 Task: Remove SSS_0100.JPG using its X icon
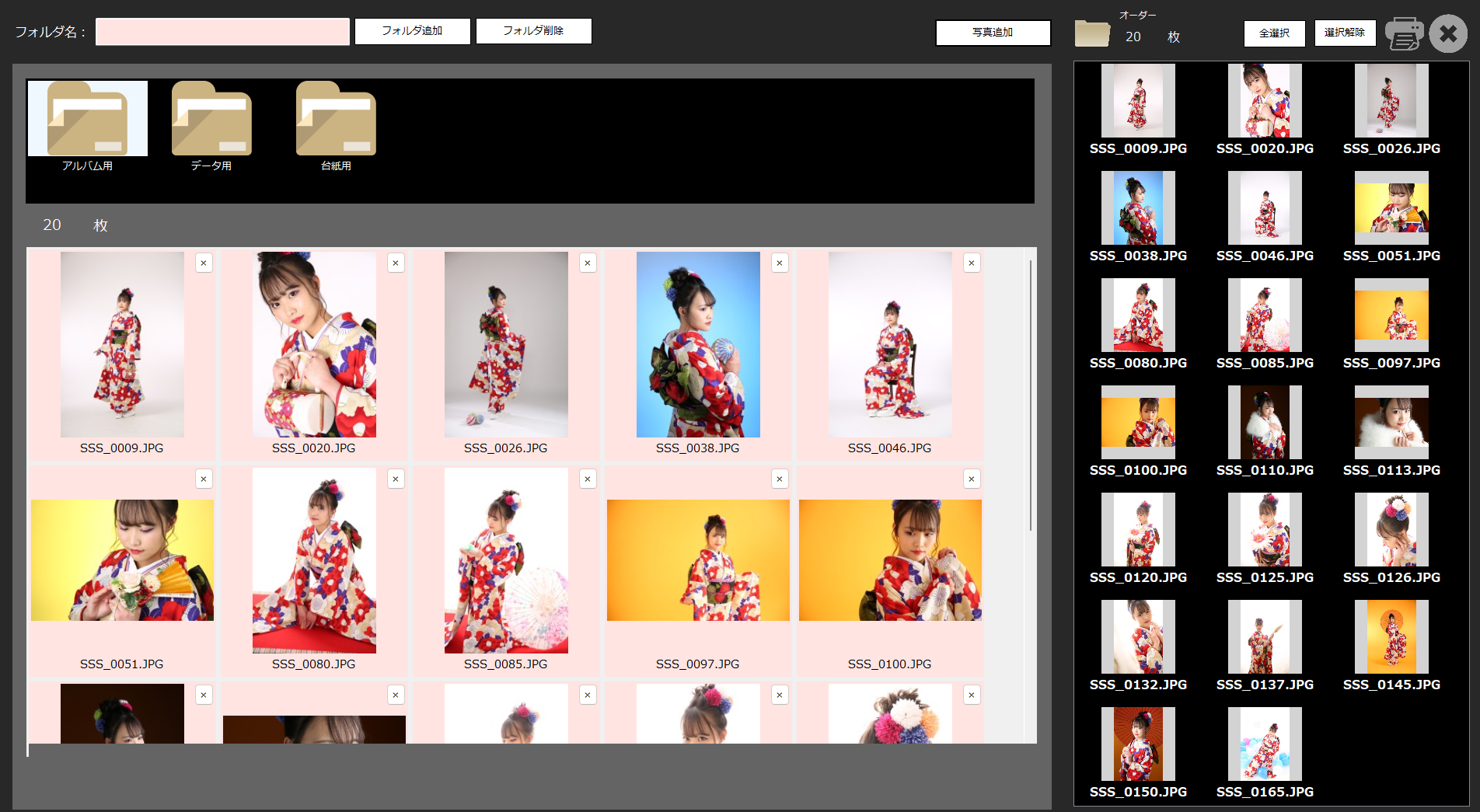pos(972,479)
